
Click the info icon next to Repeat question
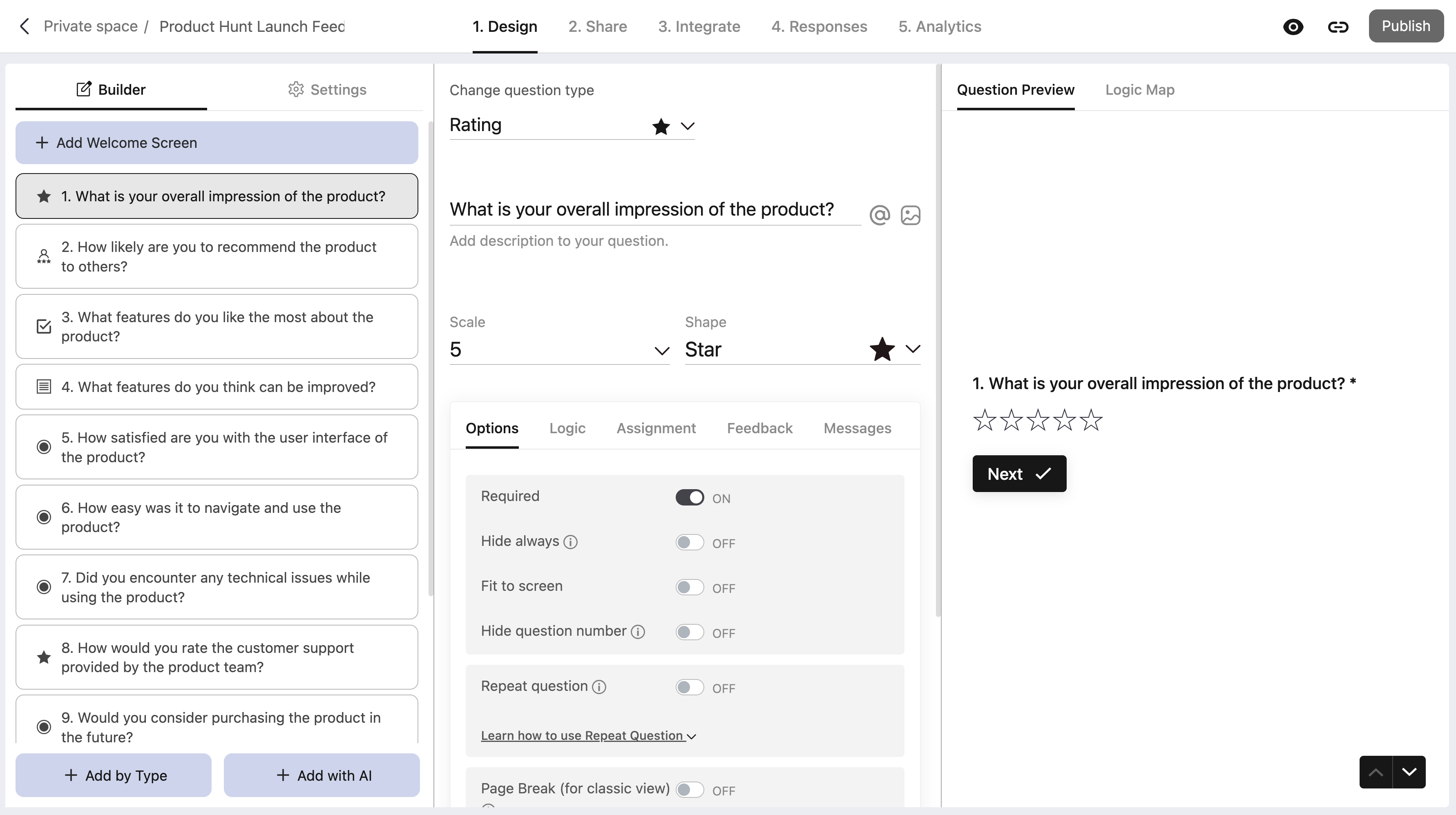[x=598, y=687]
